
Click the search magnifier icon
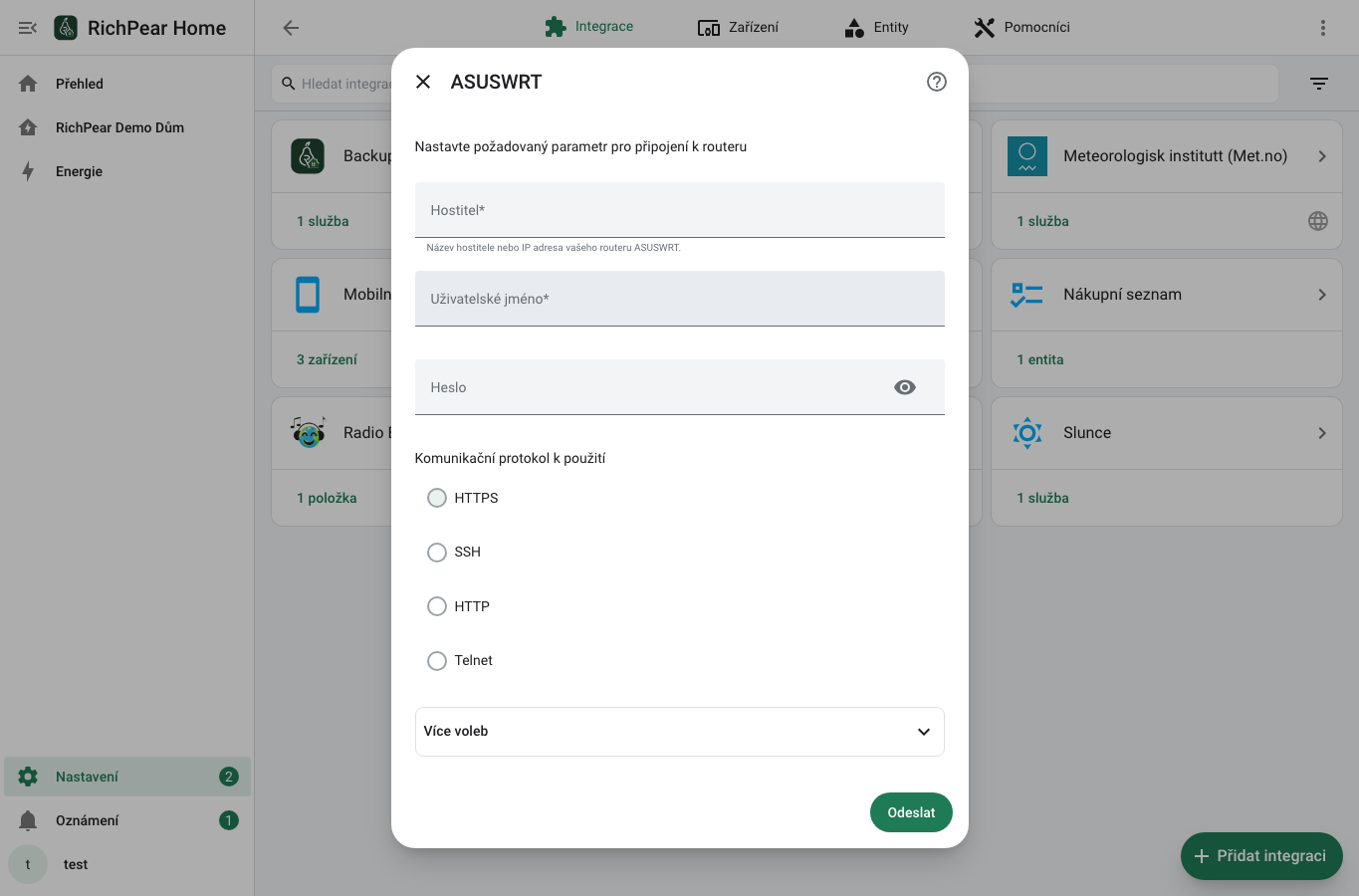point(289,84)
